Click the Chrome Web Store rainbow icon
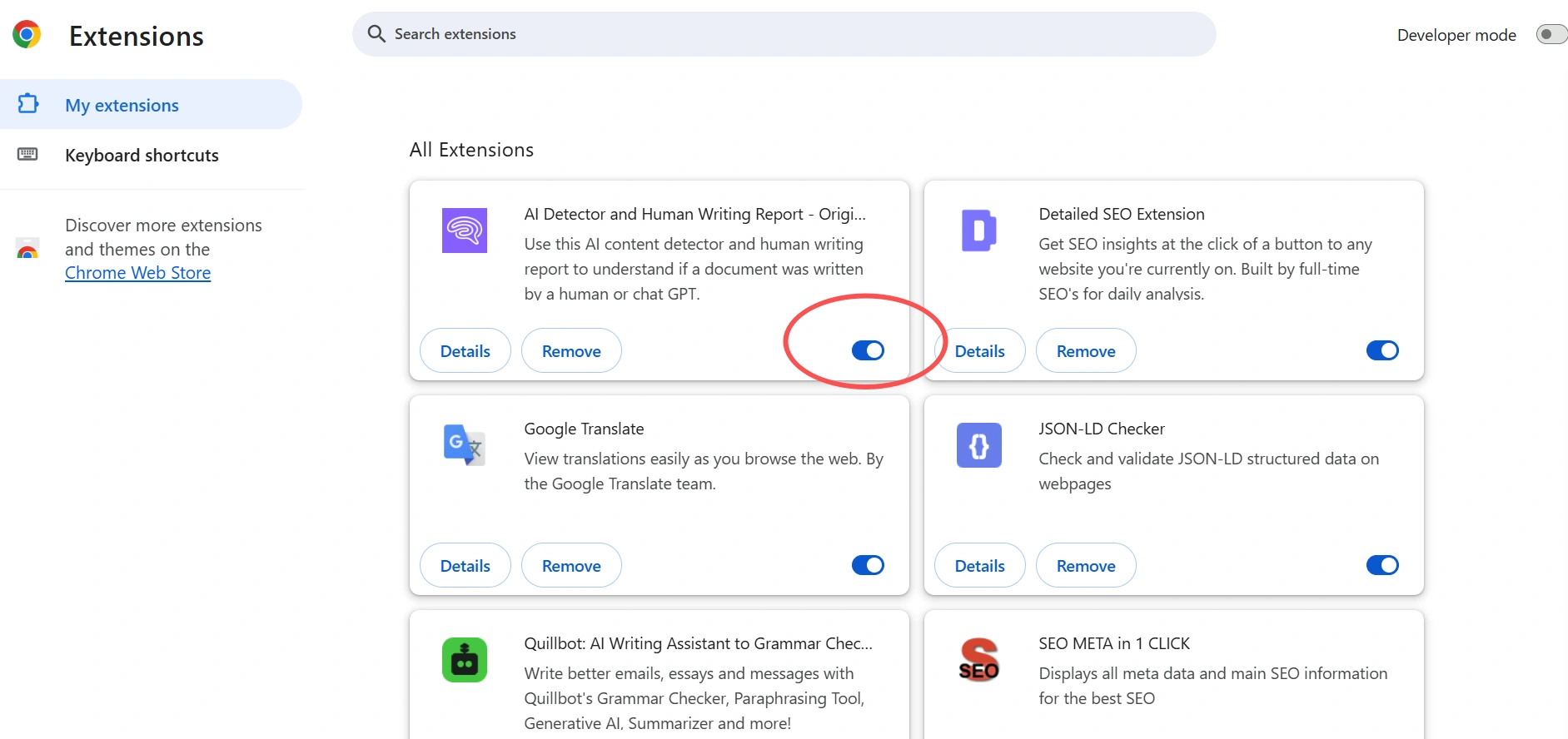This screenshot has width=1568, height=739. point(27,249)
